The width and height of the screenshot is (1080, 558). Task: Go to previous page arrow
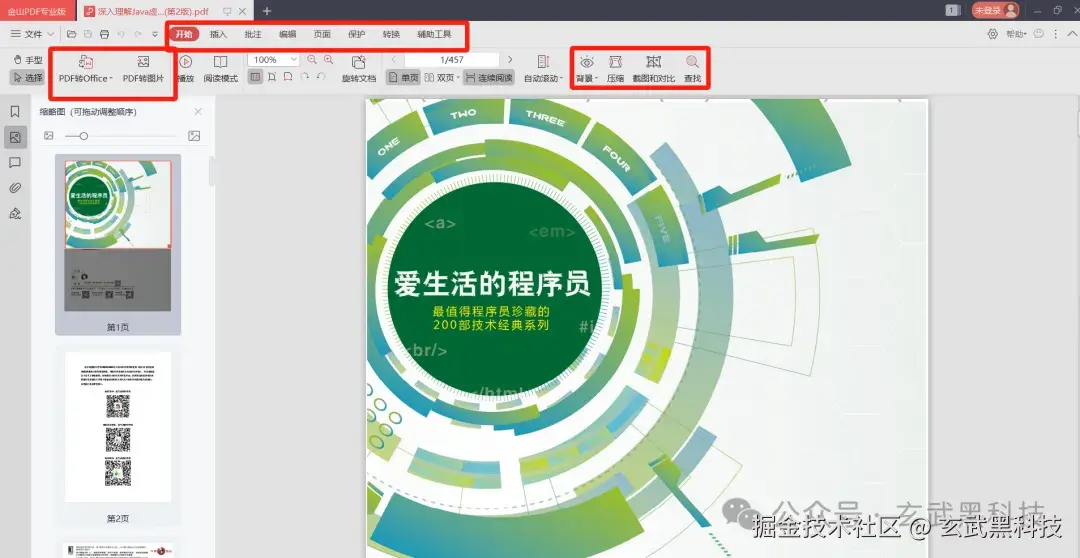click(394, 60)
